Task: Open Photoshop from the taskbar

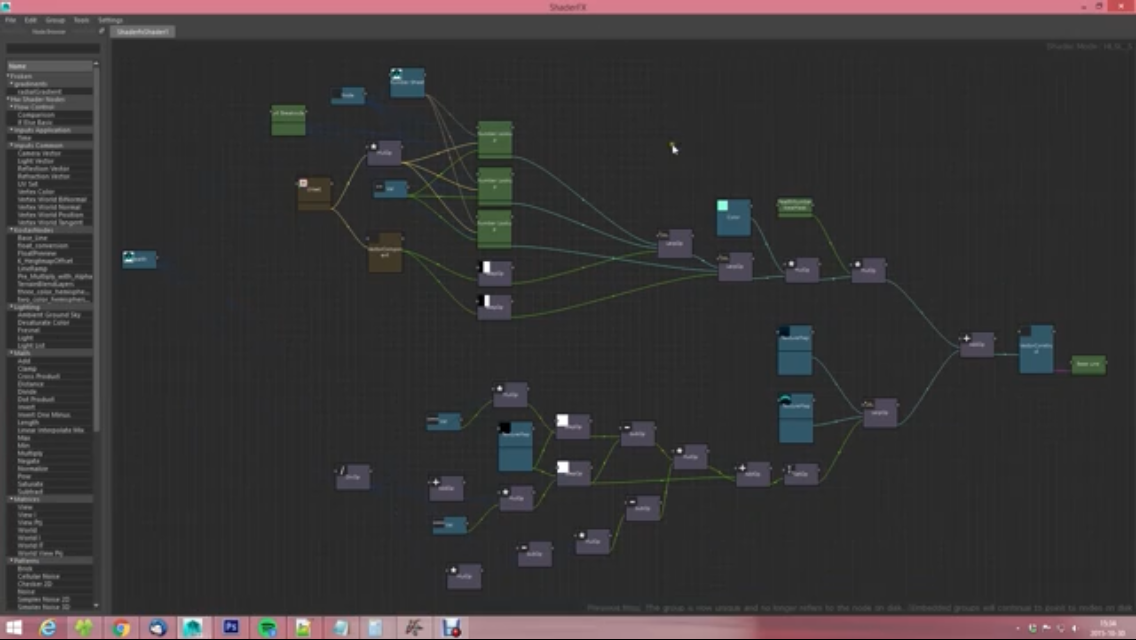Action: click(231, 627)
